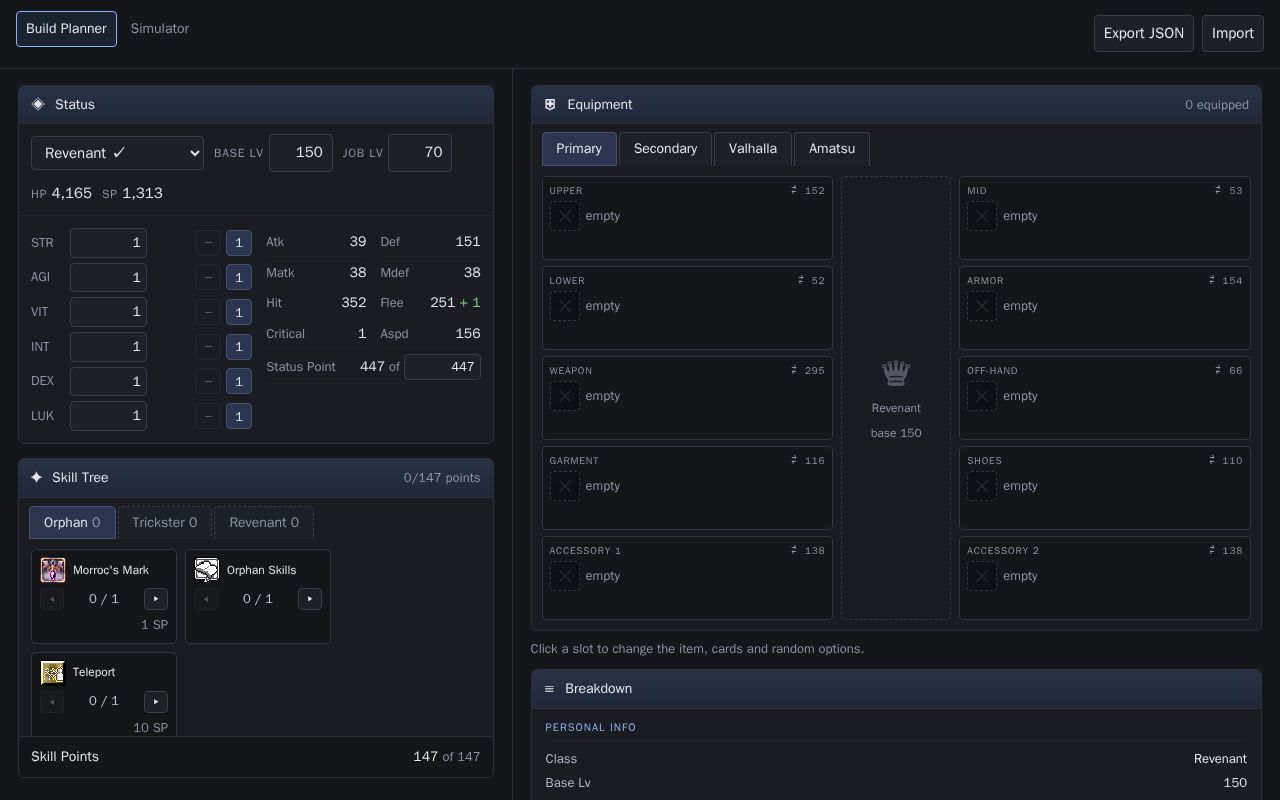Image resolution: width=1280 pixels, height=800 pixels.
Task: Increase Orphan Skills level
Action: 310,599
